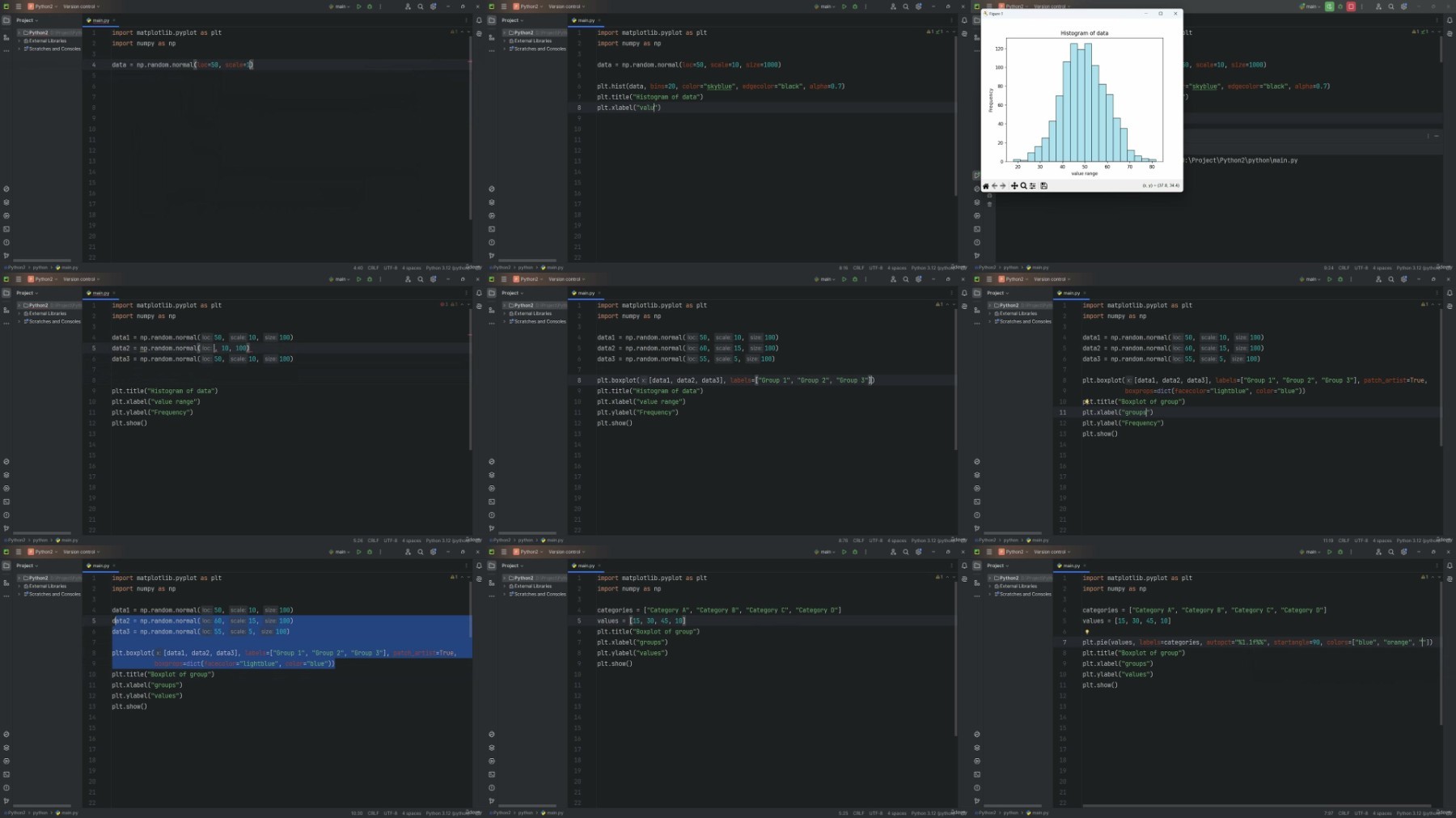Select the Pan tool in Figure 1 toolbar

pyautogui.click(x=1014, y=186)
